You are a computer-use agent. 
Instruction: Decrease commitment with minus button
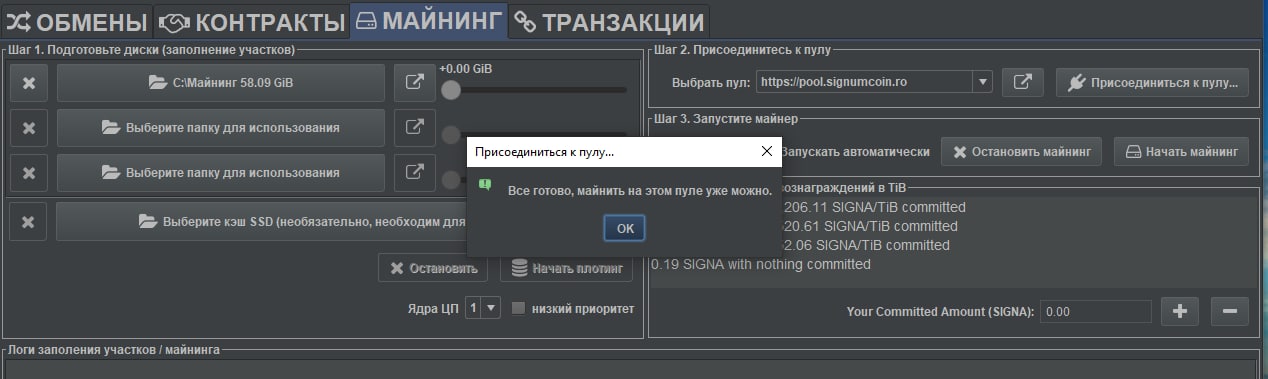(1230, 311)
